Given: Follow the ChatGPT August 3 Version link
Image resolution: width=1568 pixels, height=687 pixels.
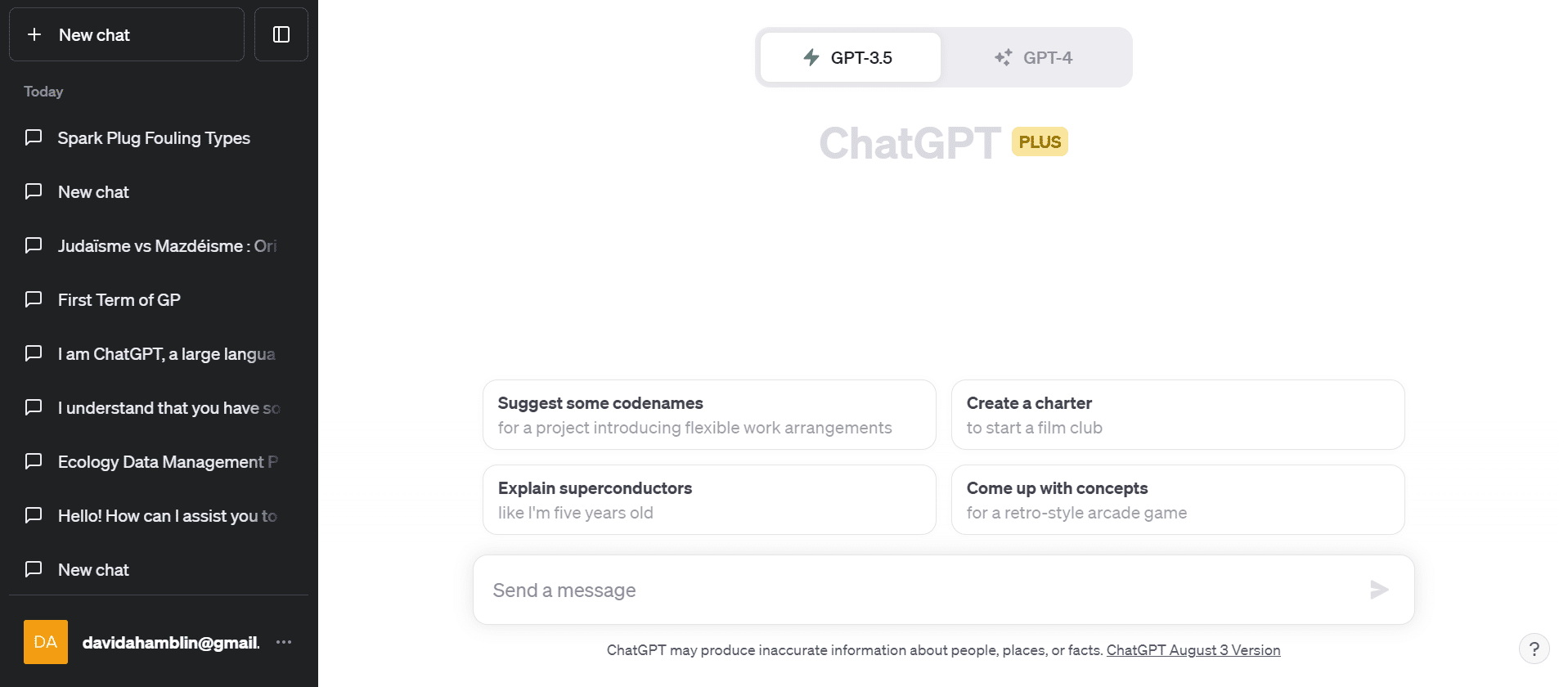Looking at the screenshot, I should 1193,650.
